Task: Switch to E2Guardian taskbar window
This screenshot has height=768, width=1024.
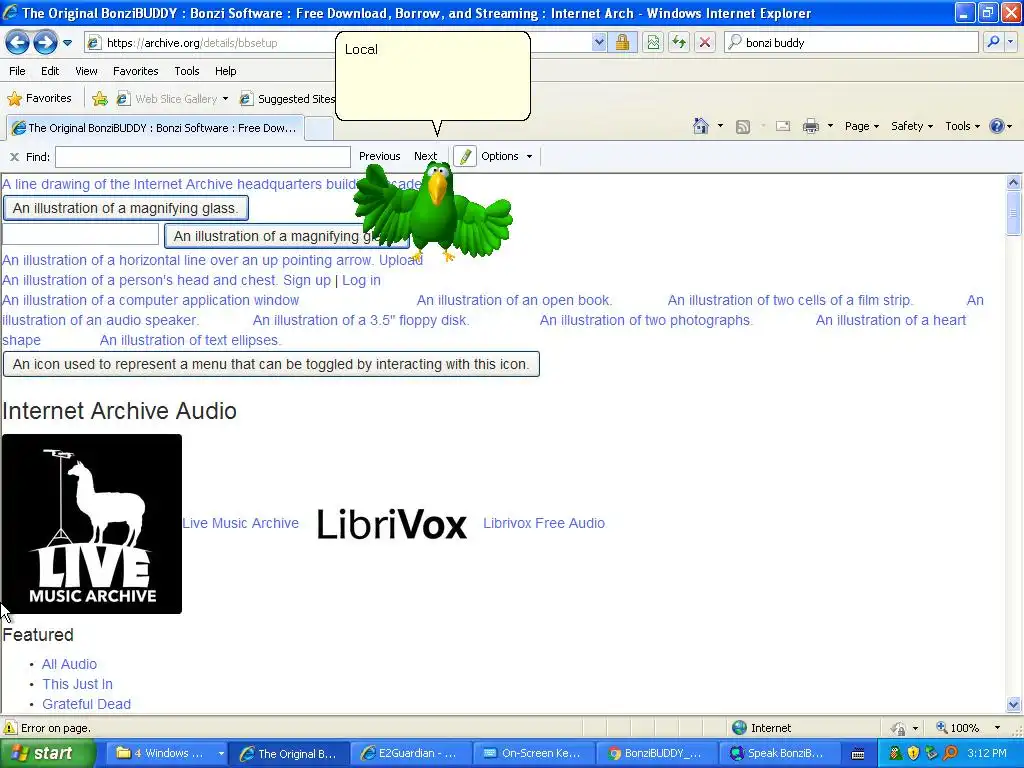Action: click(x=411, y=753)
